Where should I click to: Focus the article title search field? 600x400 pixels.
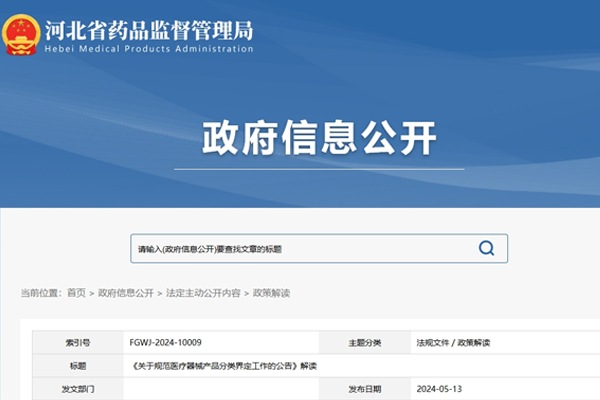tap(300, 249)
